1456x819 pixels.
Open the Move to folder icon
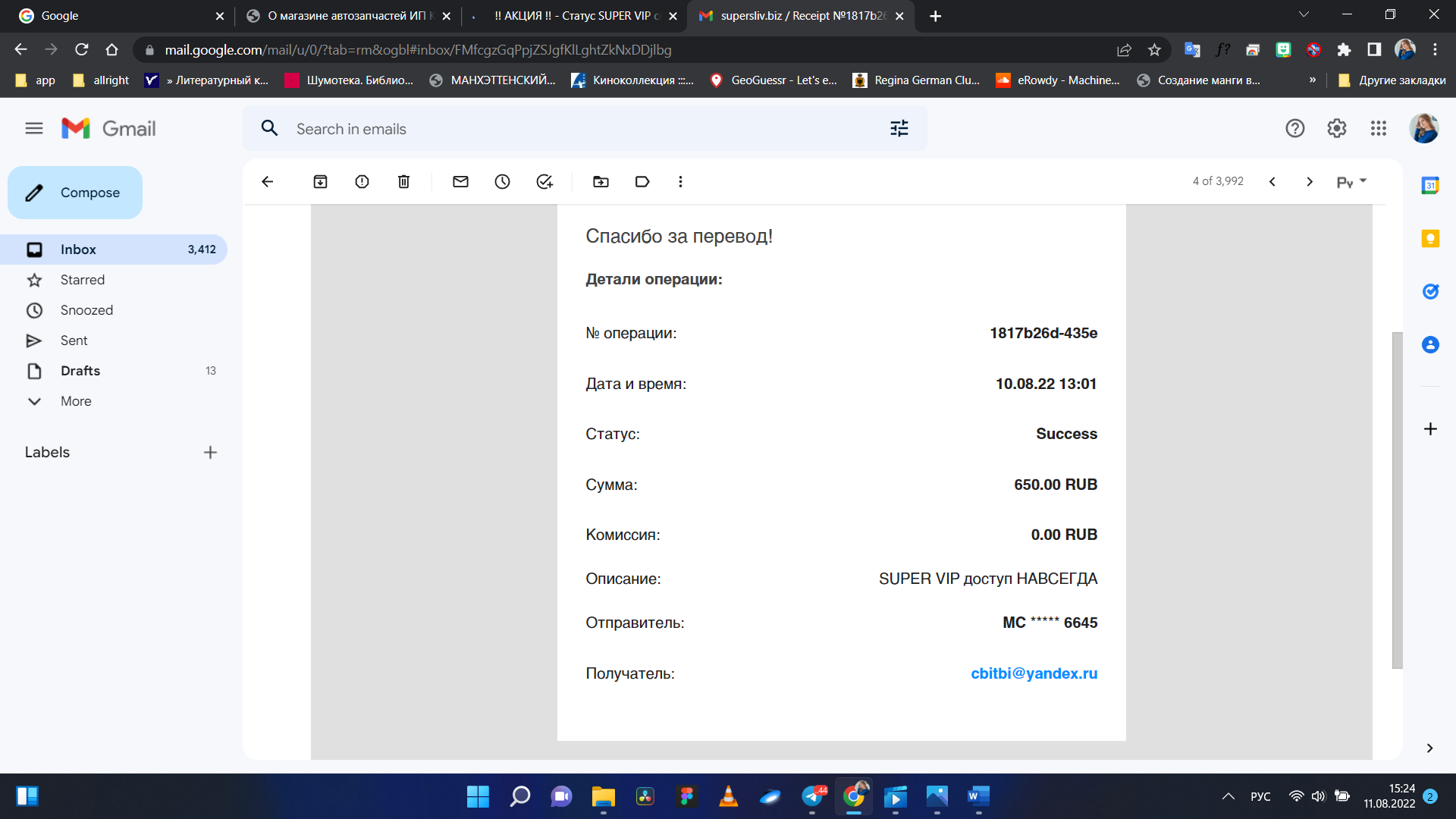[x=601, y=181]
